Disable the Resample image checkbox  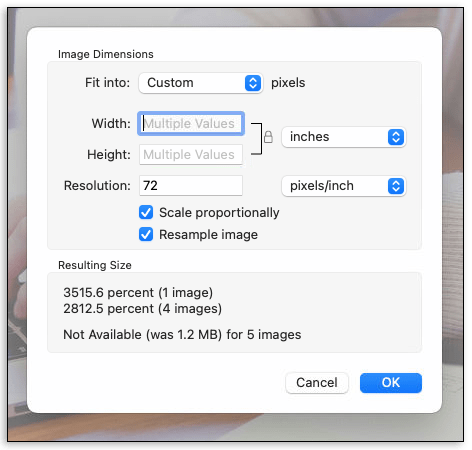coord(146,234)
